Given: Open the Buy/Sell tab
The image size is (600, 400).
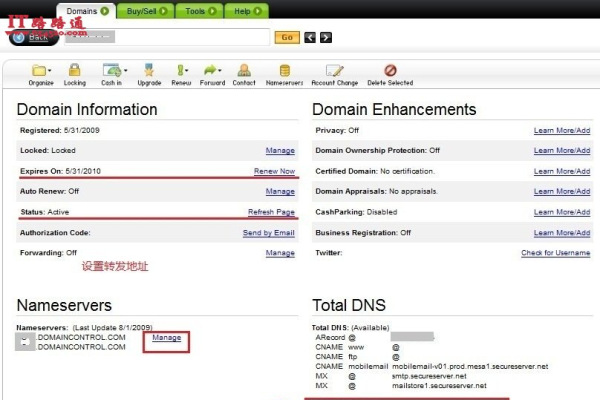Looking at the screenshot, I should pos(146,11).
